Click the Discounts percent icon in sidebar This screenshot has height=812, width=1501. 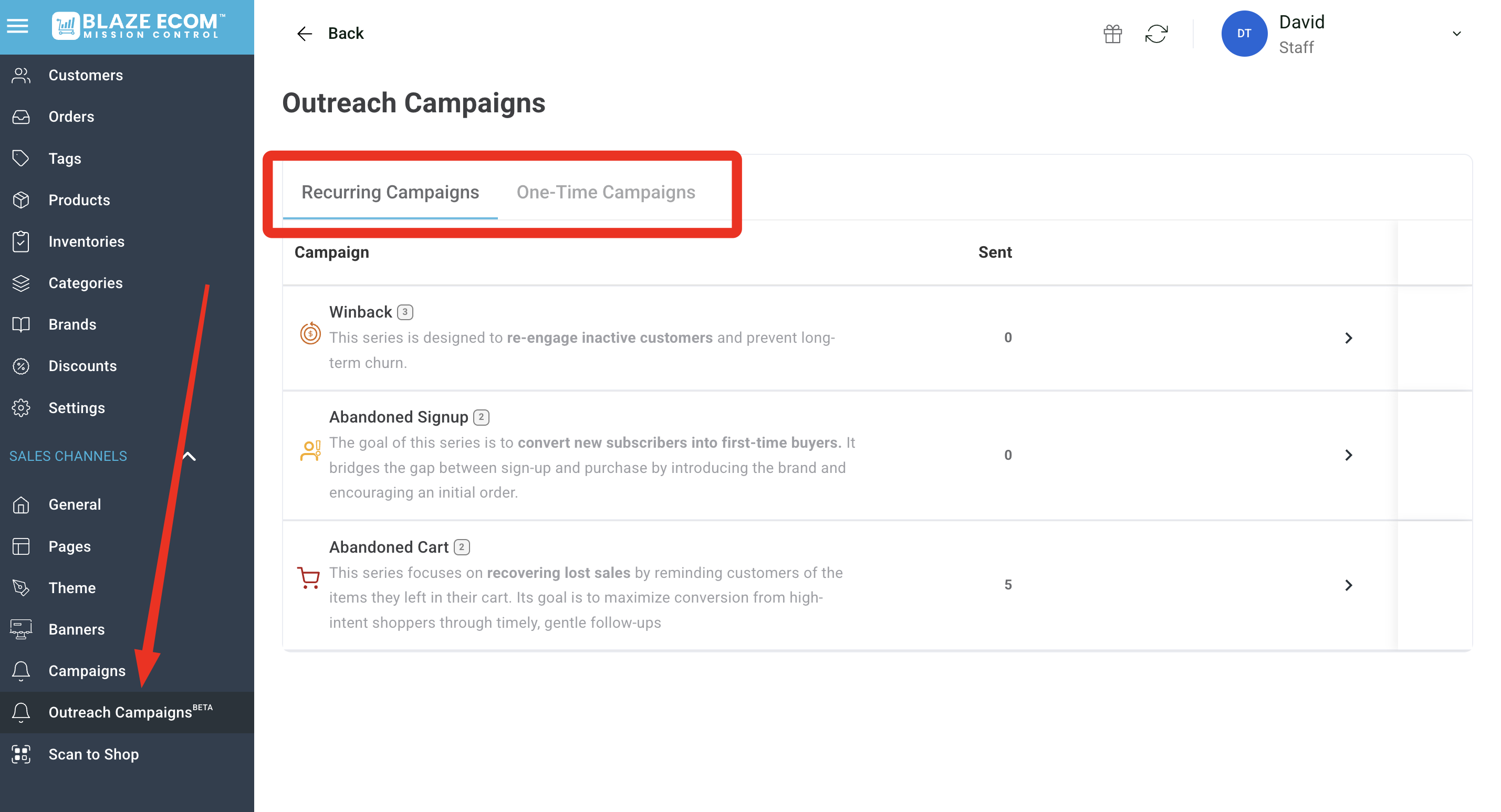click(x=21, y=366)
